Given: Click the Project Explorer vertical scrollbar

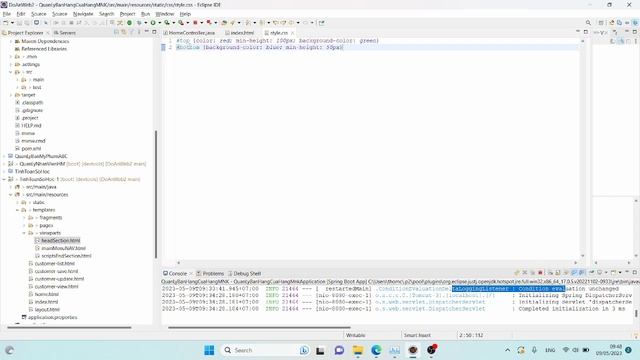Looking at the screenshot, I should coord(156,194).
